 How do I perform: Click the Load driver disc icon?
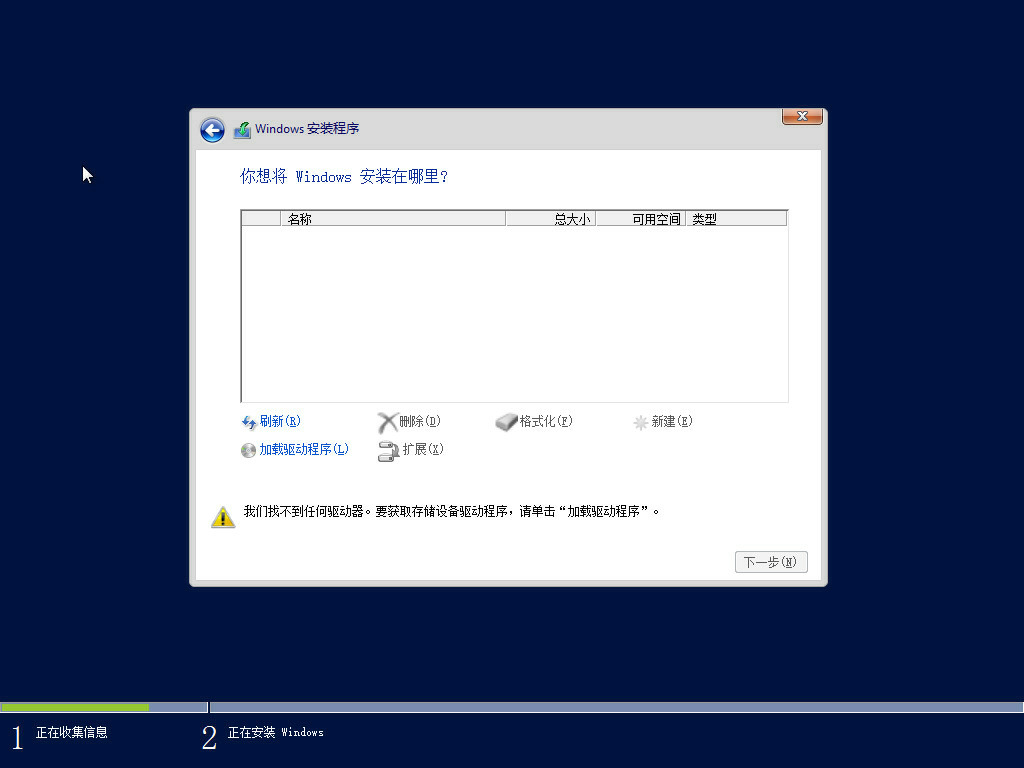pyautogui.click(x=248, y=451)
